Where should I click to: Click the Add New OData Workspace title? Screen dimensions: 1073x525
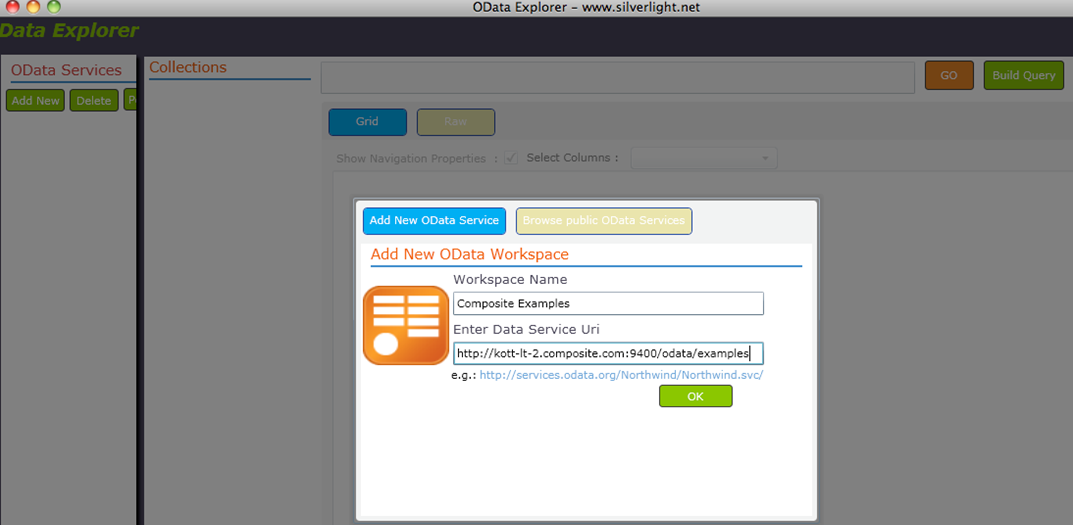[469, 255]
